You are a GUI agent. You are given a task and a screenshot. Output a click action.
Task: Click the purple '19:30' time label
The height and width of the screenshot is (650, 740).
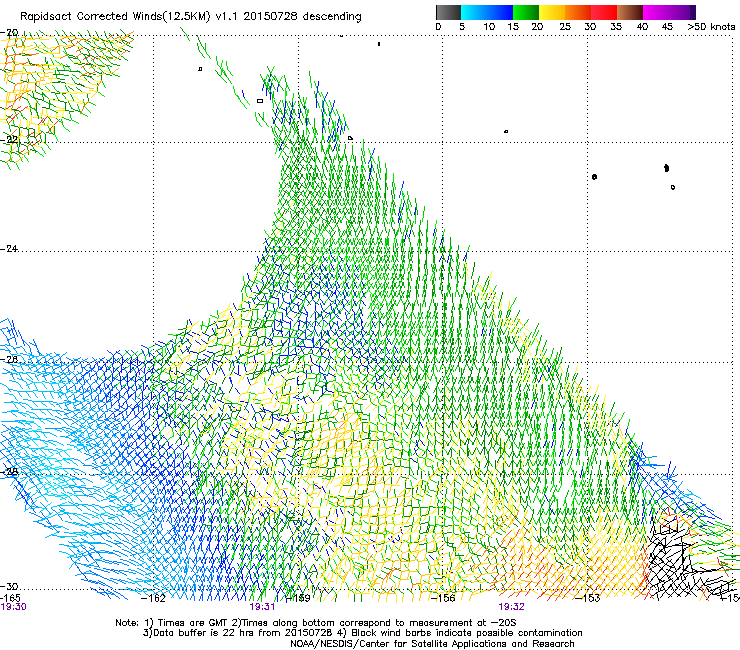pos(13,607)
